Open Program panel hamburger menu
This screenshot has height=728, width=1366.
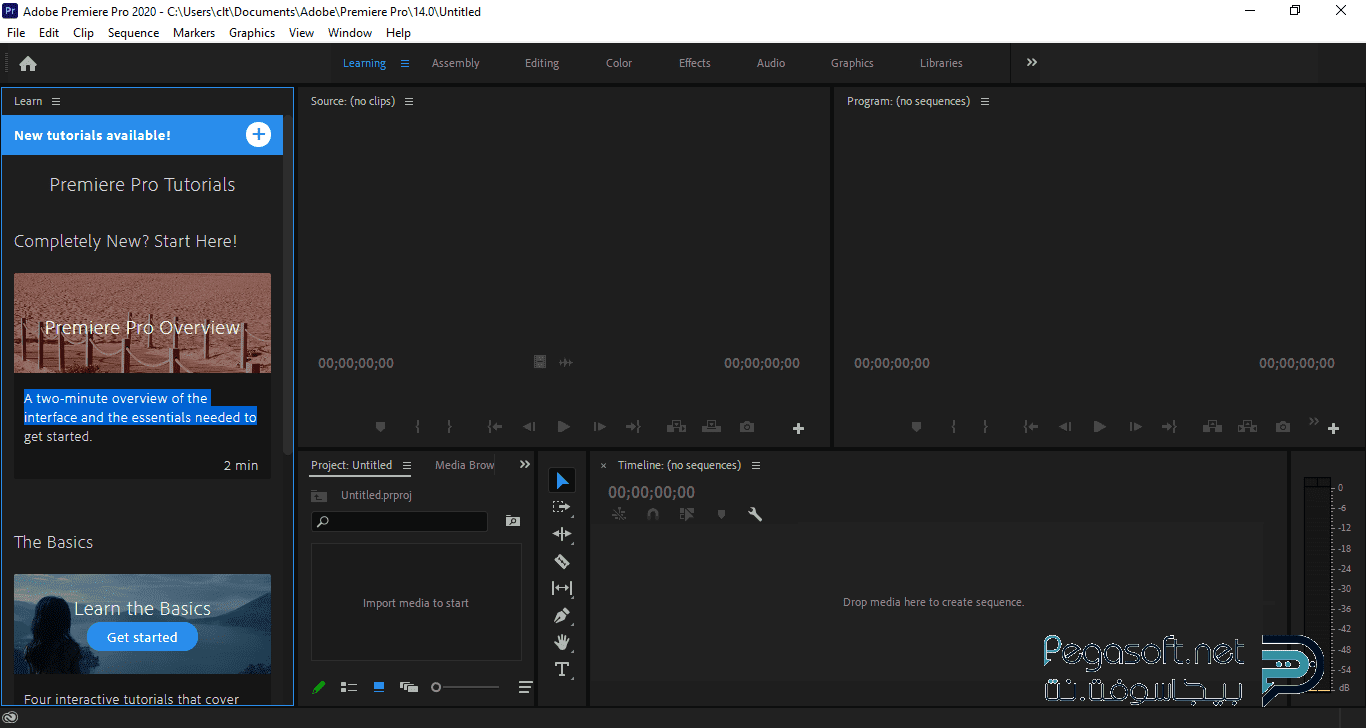(x=985, y=101)
